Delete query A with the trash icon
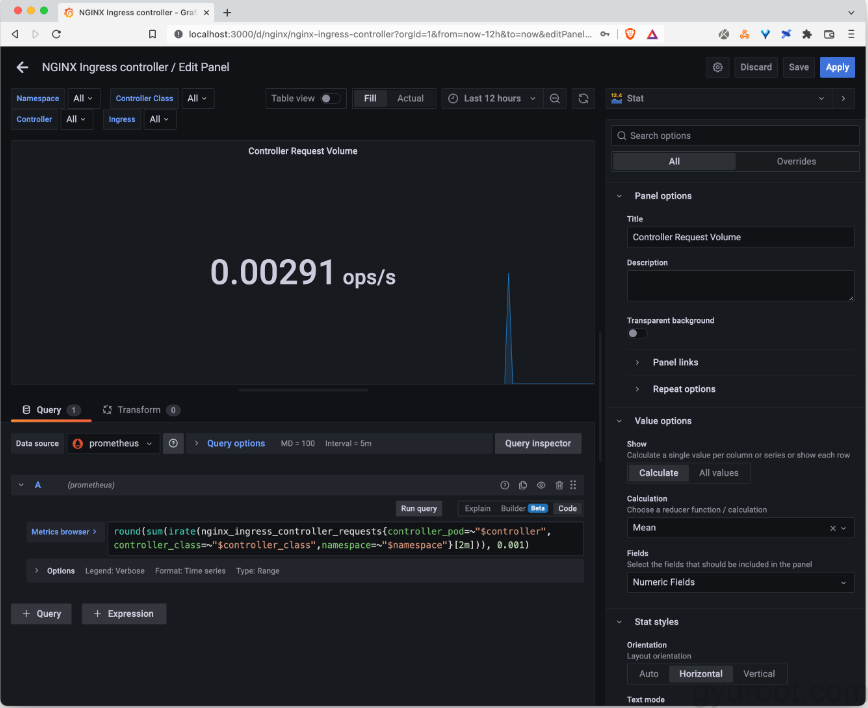 [x=559, y=485]
